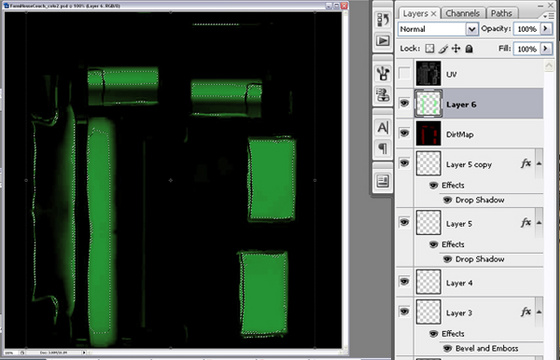Open the Paragraph panel icon
560x360 pixels.
(383, 148)
